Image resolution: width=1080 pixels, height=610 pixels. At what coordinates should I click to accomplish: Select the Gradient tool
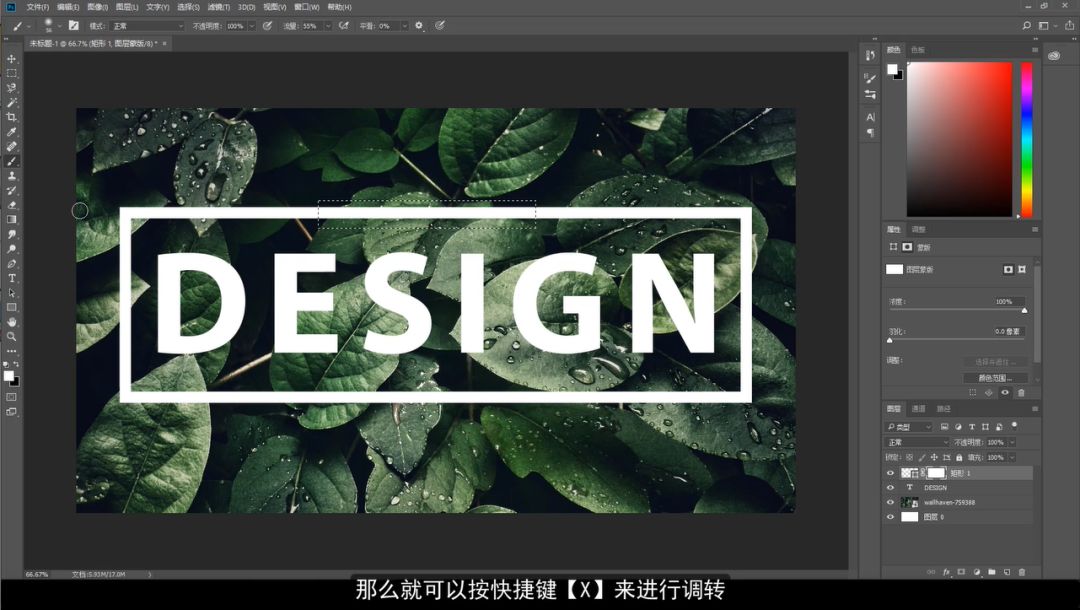[x=12, y=220]
